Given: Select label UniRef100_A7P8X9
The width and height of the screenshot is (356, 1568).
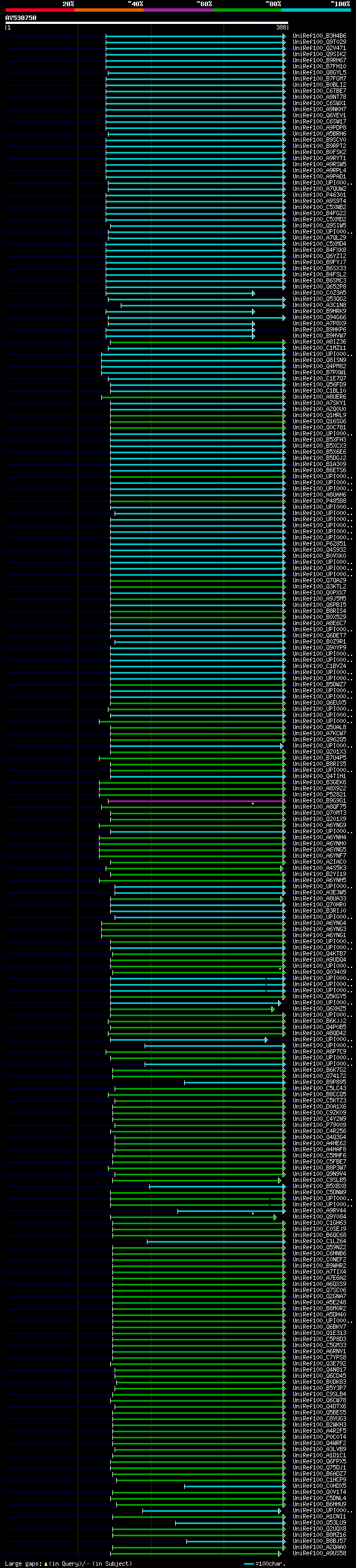Looking at the screenshot, I should tap(319, 324).
